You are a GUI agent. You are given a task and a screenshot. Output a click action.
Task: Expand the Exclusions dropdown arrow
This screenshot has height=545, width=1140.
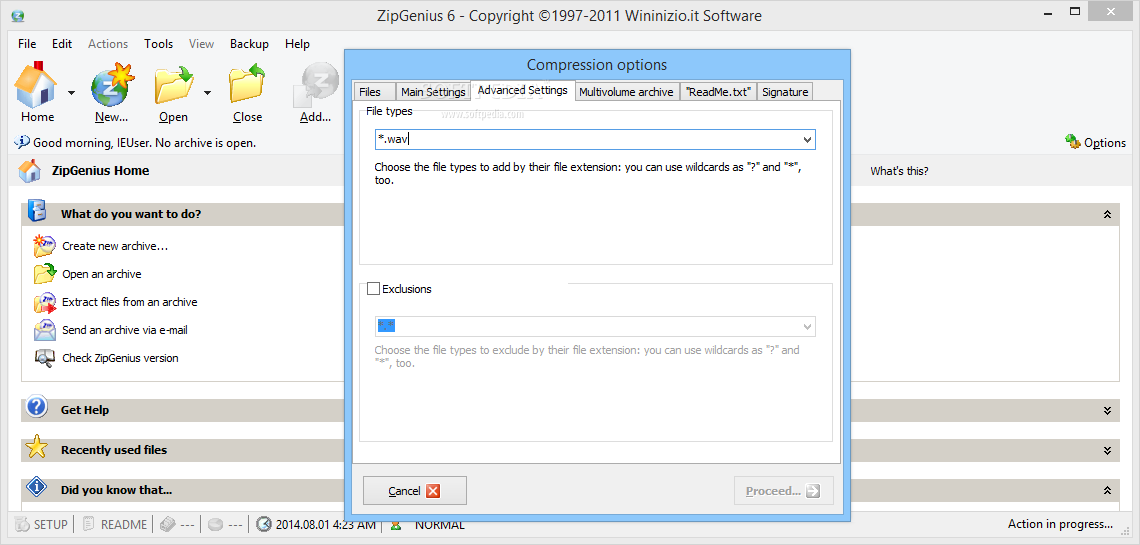pos(807,326)
